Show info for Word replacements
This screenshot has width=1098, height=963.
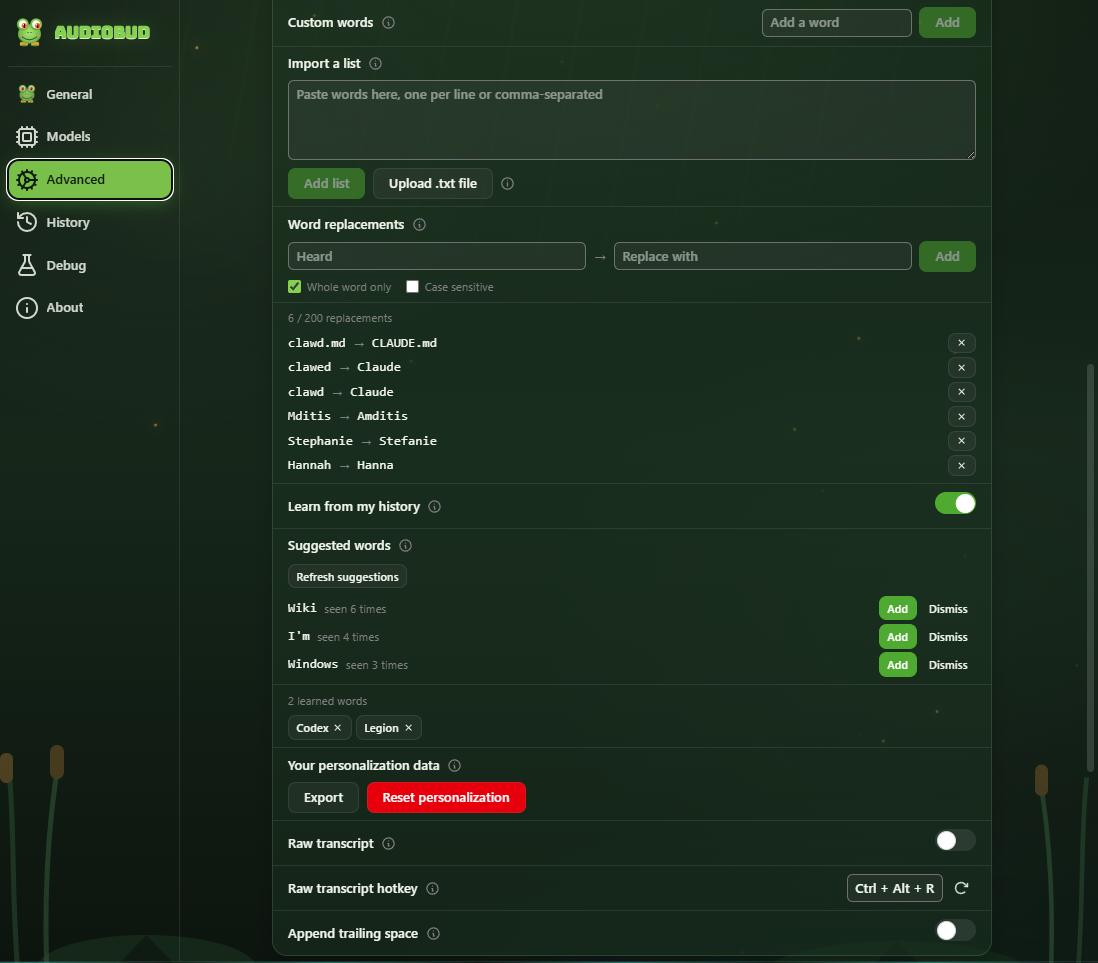[419, 225]
